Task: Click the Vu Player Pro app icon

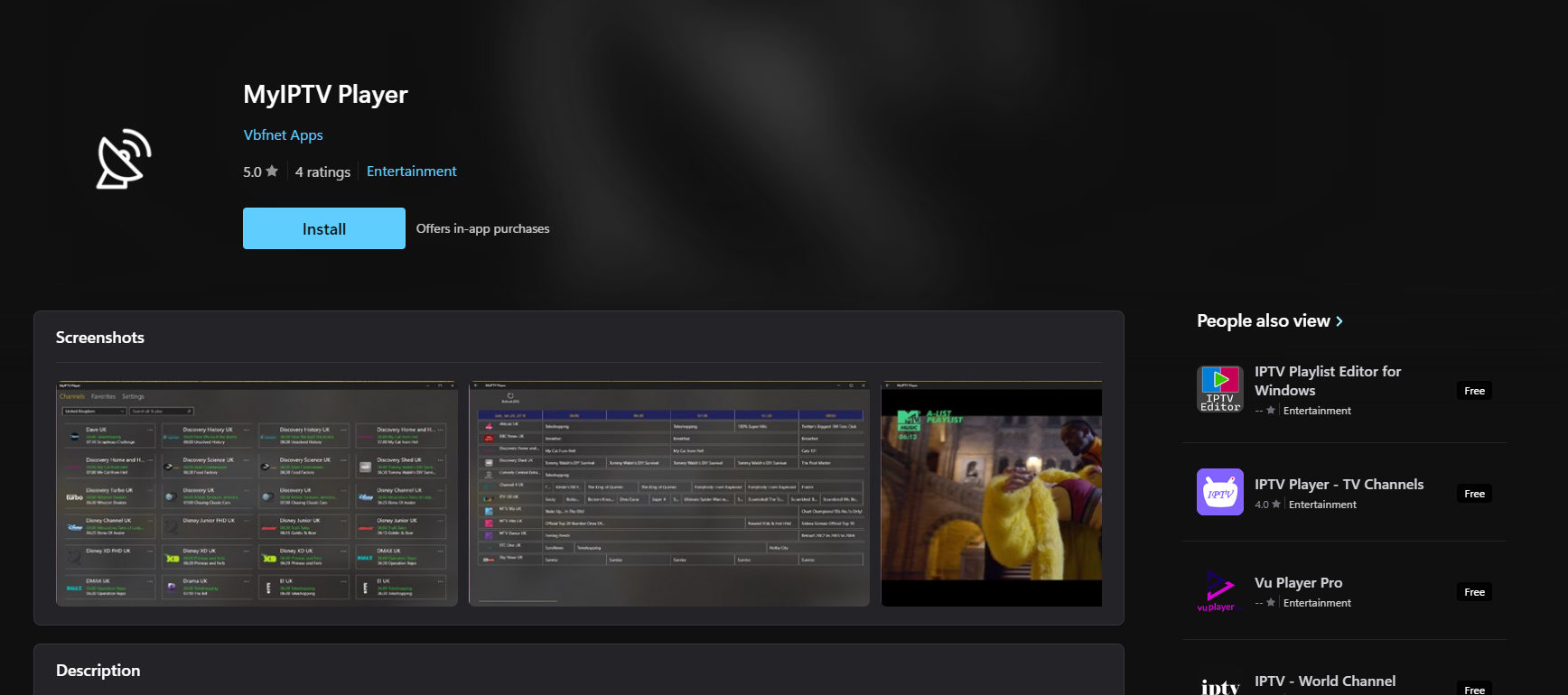Action: click(x=1220, y=590)
